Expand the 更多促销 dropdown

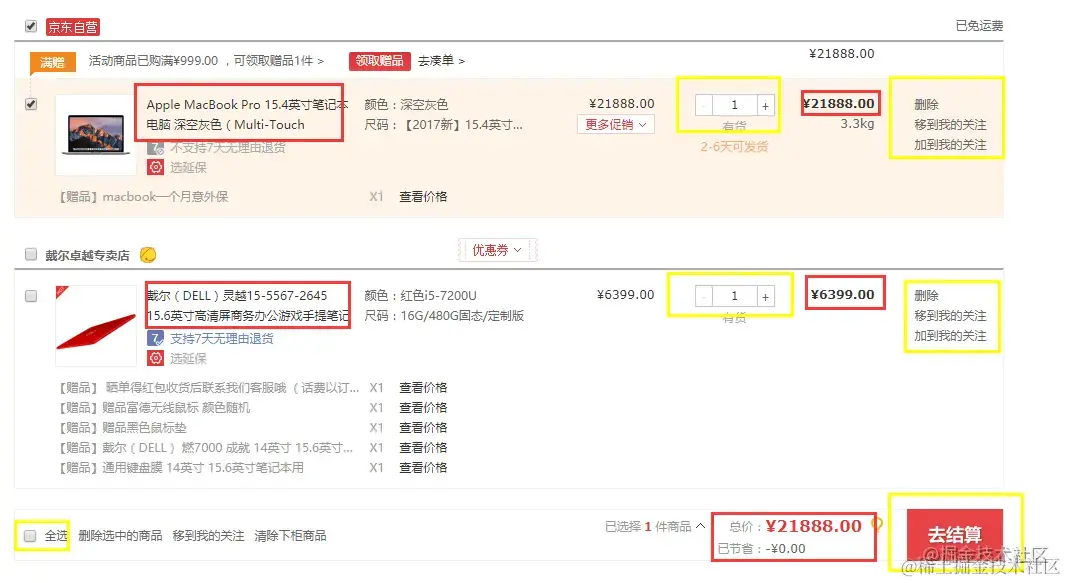click(x=616, y=124)
